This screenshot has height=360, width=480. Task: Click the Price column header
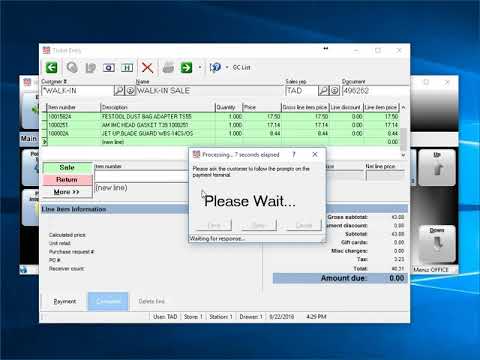[262, 107]
